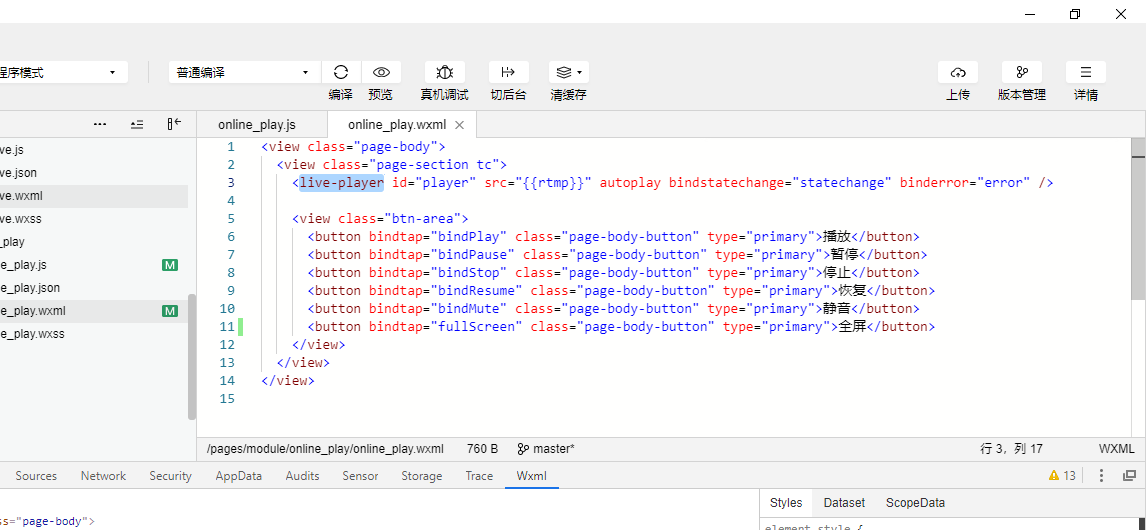Viewport: 1146px width, 530px height.
Task: Click the switch-to-background icon
Action: [x=508, y=72]
